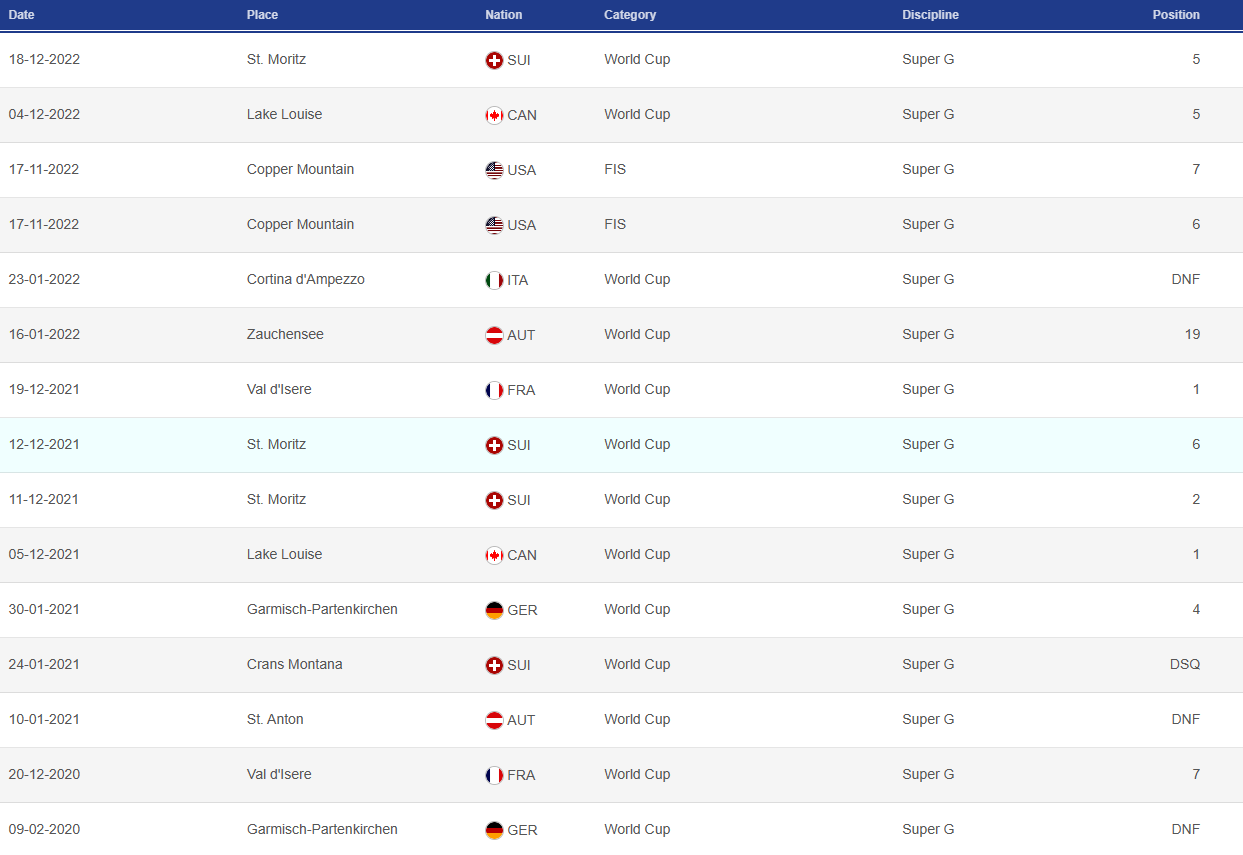
Task: Select Garmisch-Partenkirchen in the 30-01-2021 row
Action: 322,609
